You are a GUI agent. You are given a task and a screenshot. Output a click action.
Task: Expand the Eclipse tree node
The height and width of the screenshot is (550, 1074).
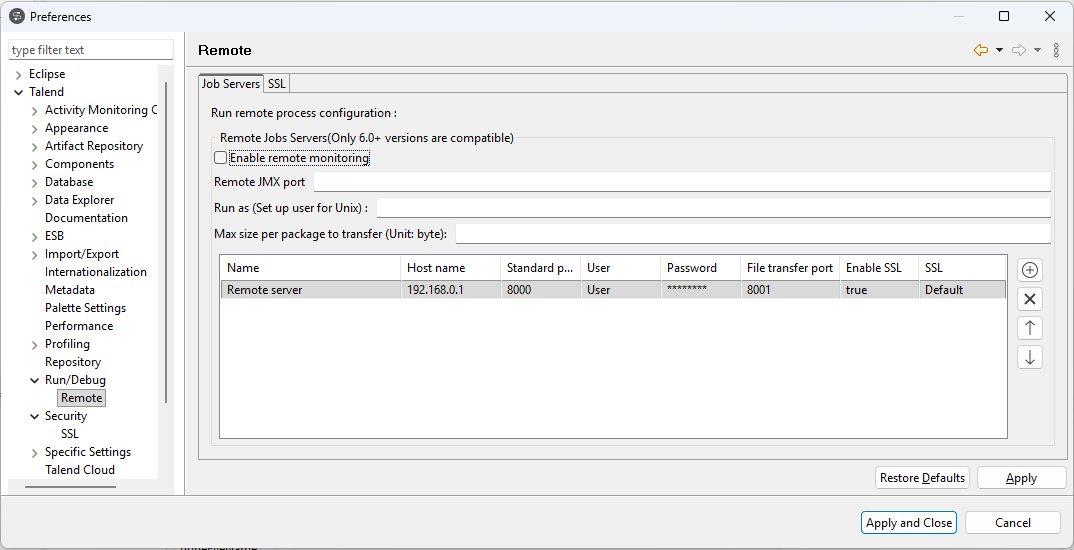point(19,74)
